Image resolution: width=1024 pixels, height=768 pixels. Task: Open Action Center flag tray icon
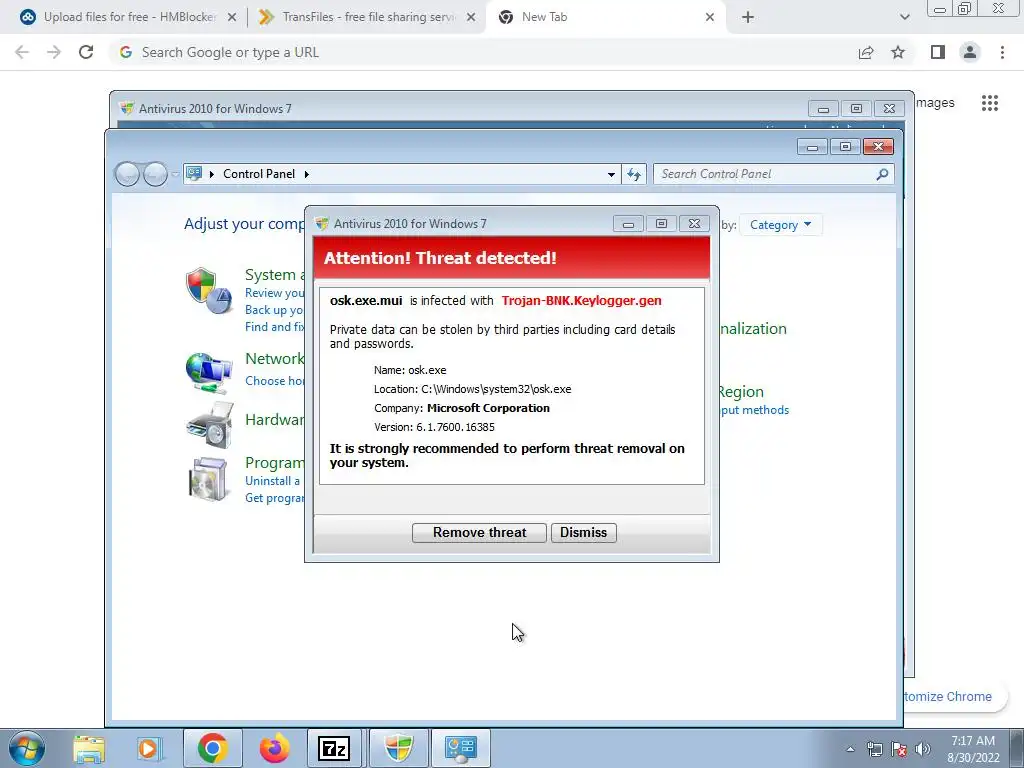point(899,749)
